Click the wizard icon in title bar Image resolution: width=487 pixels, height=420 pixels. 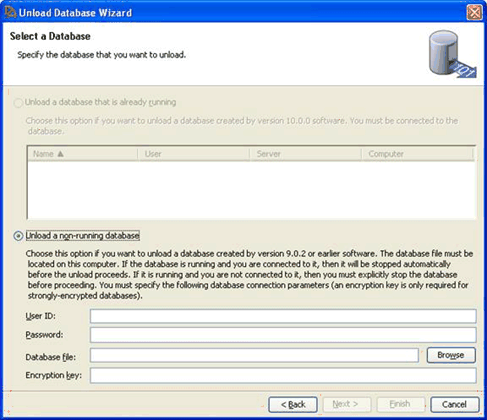pyautogui.click(x=10, y=13)
